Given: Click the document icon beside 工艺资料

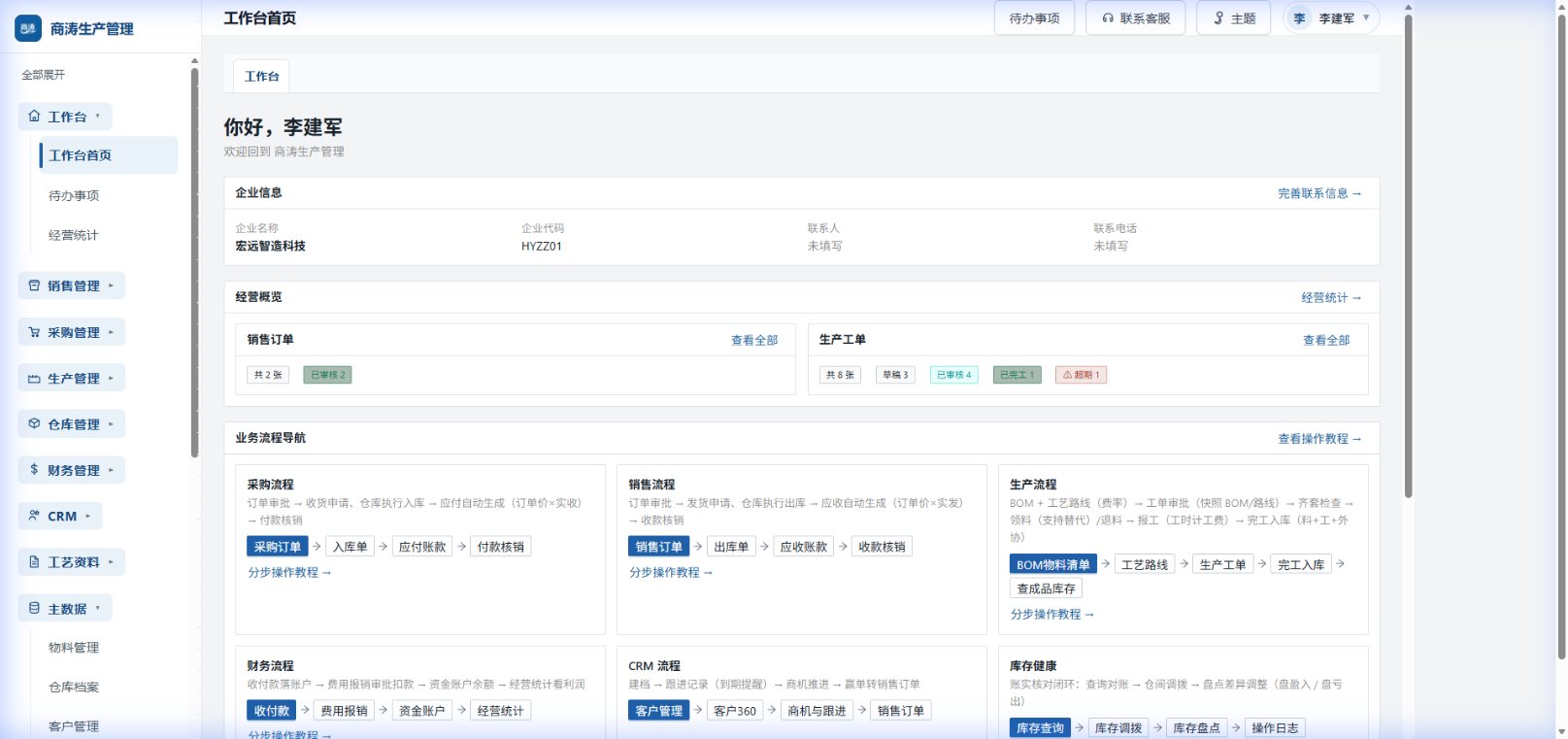Looking at the screenshot, I should tap(34, 562).
